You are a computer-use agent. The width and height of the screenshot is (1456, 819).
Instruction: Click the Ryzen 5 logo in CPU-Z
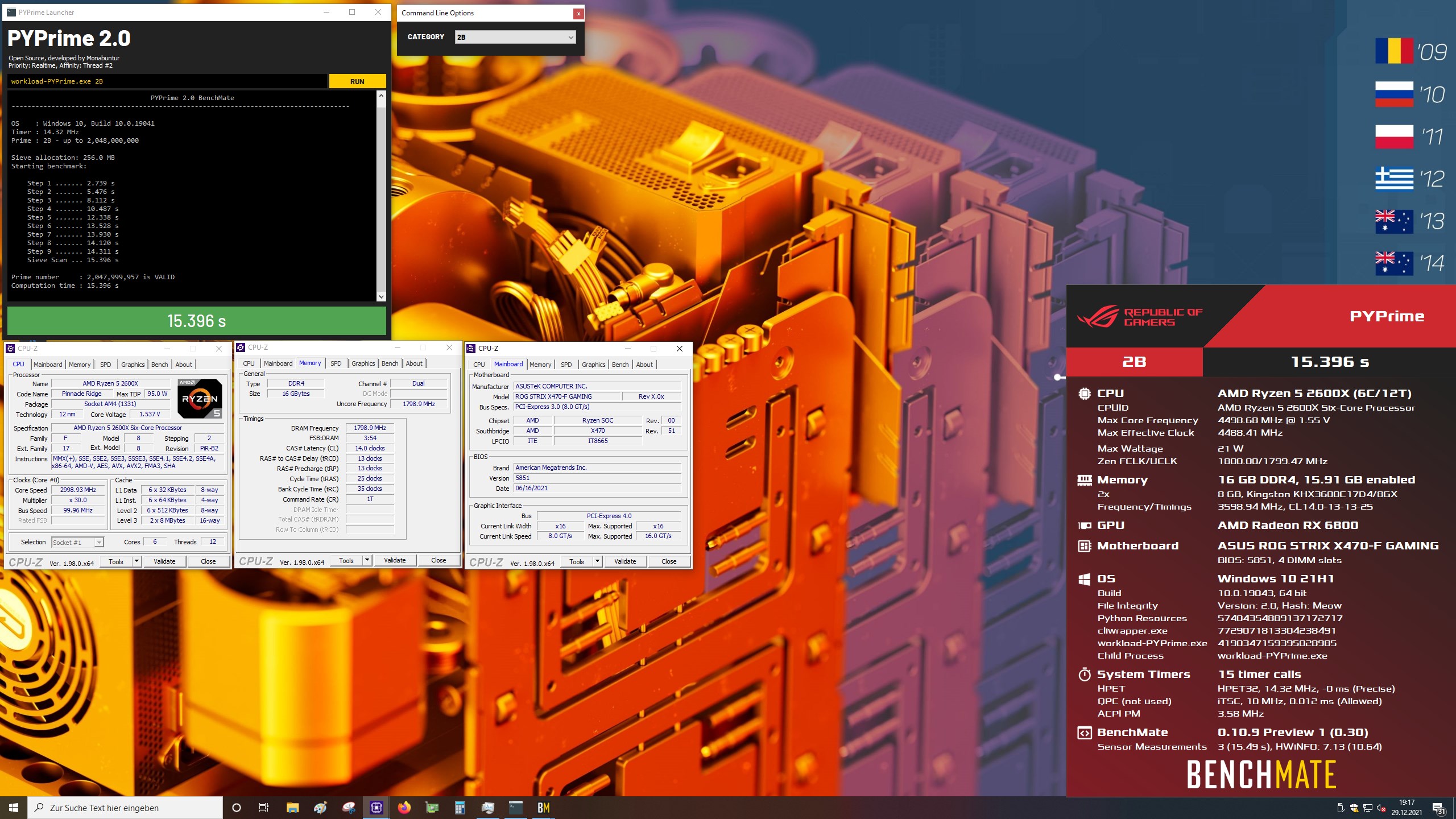200,398
